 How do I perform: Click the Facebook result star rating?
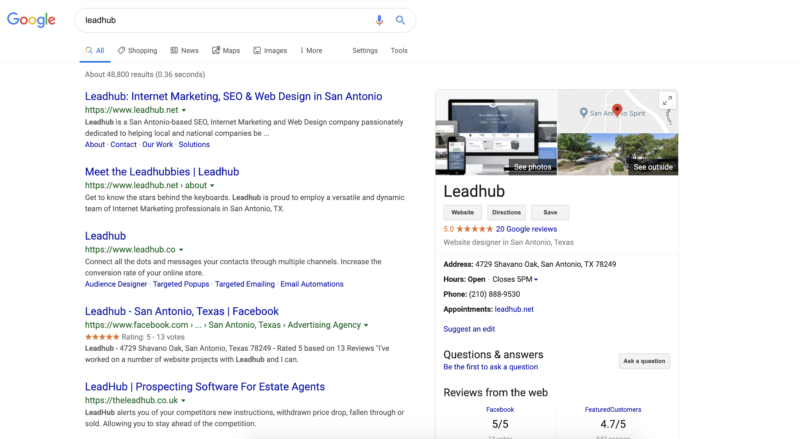click(x=102, y=337)
